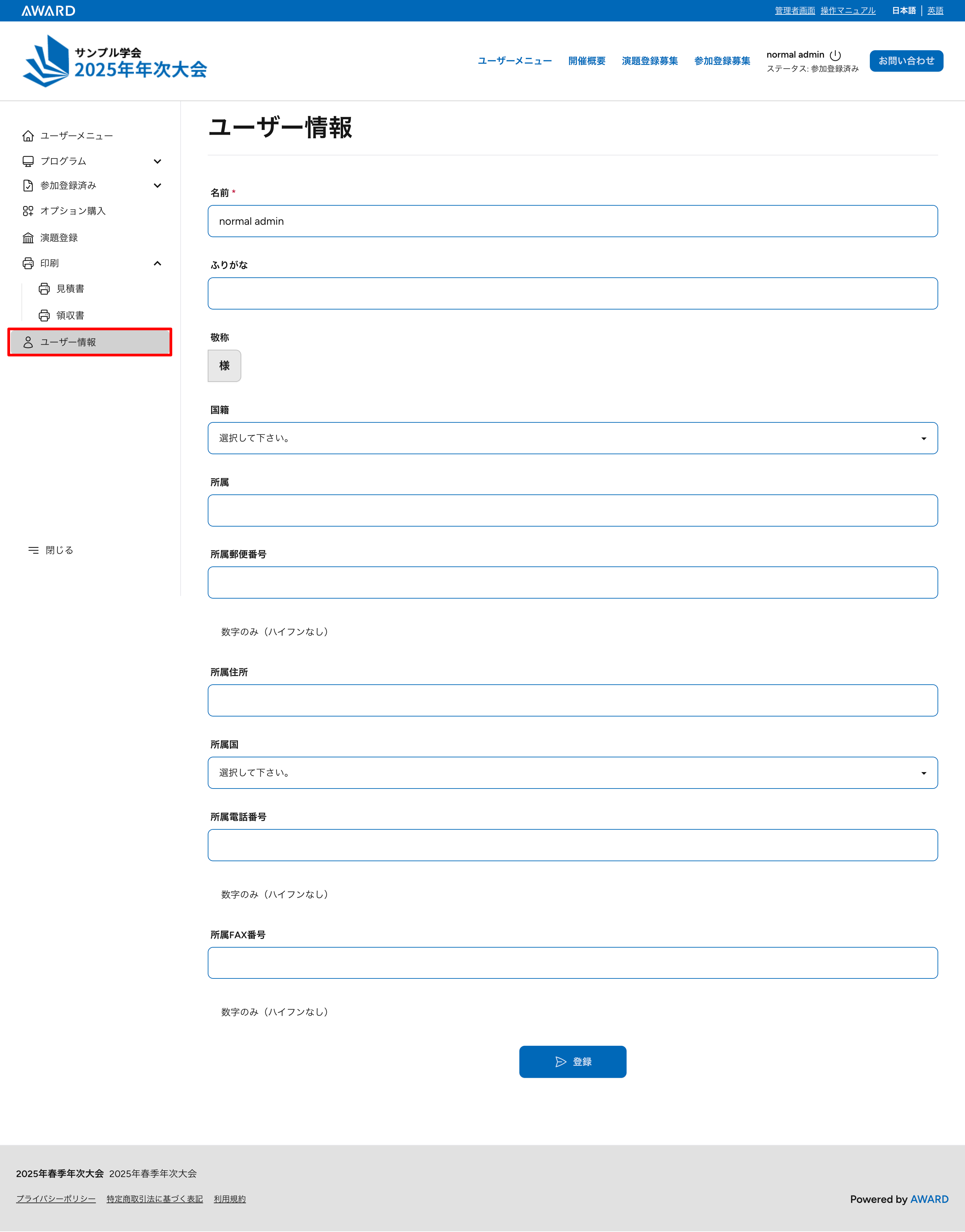Submit the form with 登録 button

pyautogui.click(x=572, y=1062)
